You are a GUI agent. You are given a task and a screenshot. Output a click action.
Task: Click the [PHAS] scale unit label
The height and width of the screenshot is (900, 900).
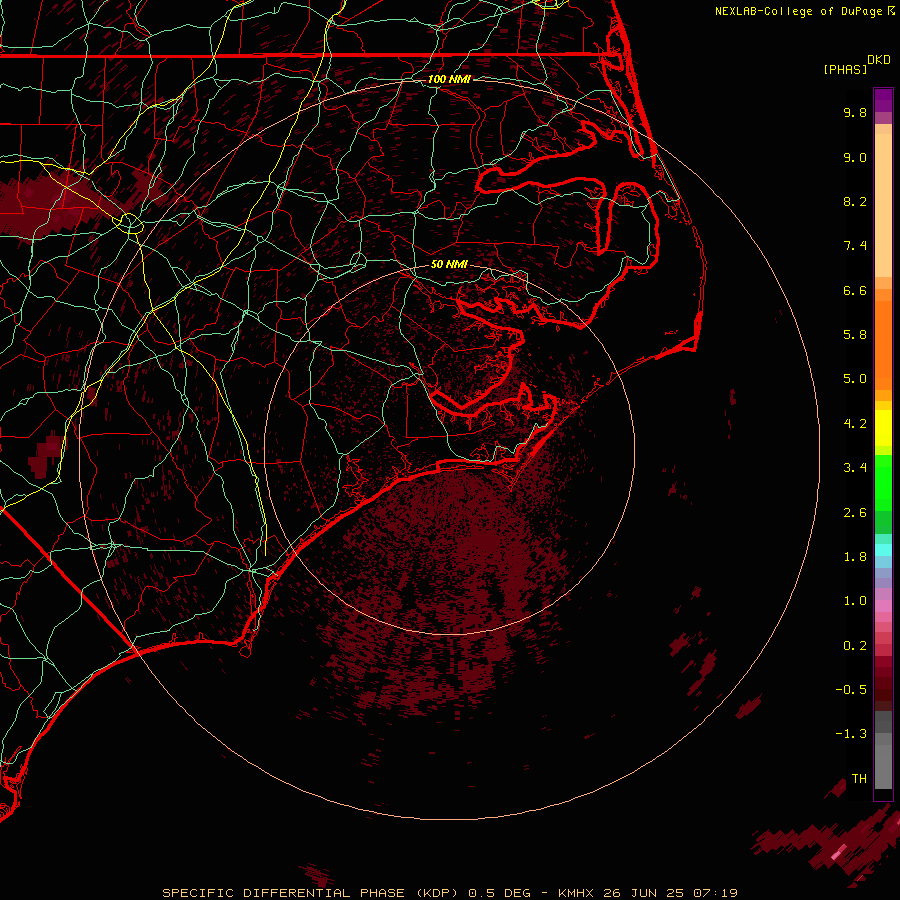pyautogui.click(x=845, y=70)
